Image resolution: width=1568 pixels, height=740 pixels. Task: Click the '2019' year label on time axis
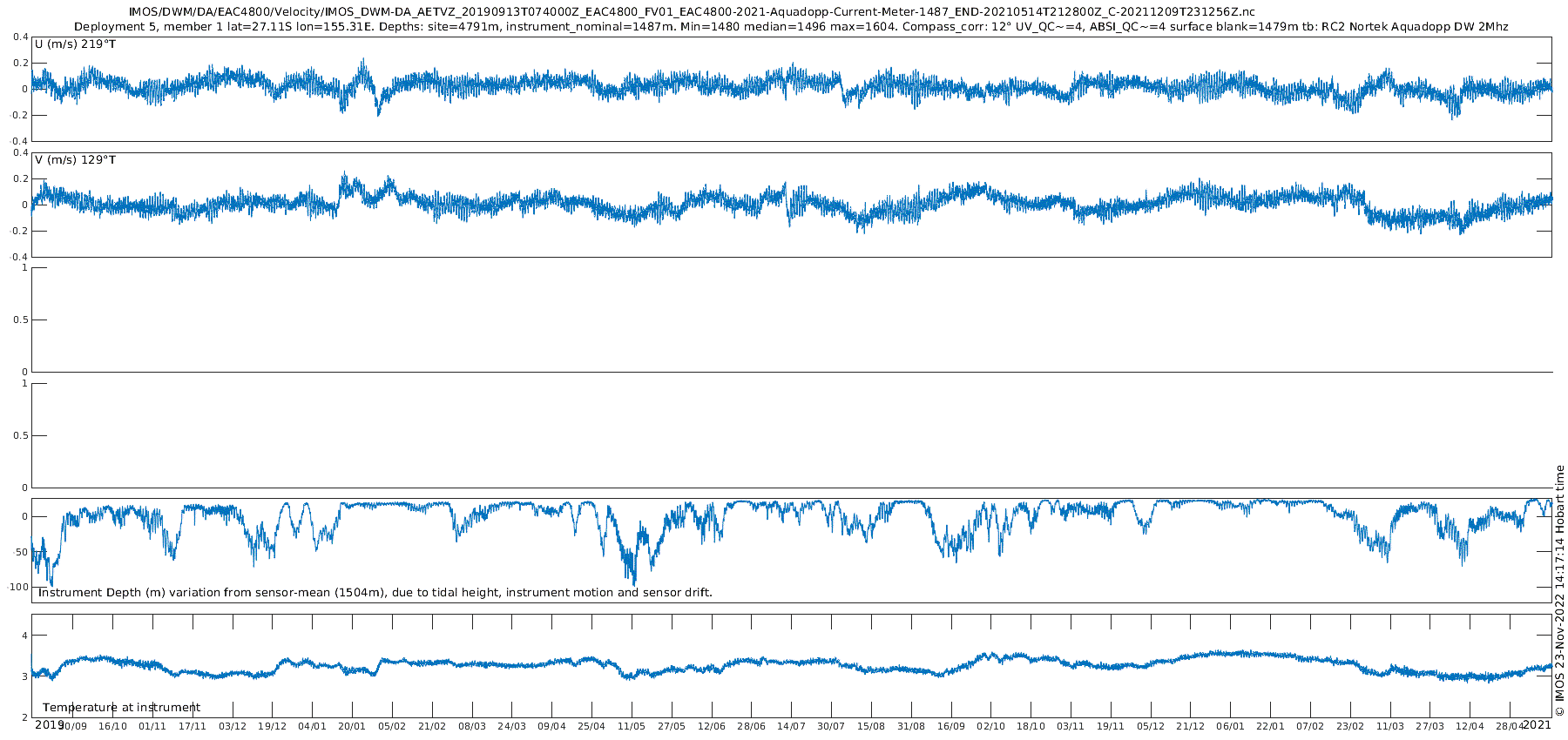[x=49, y=724]
